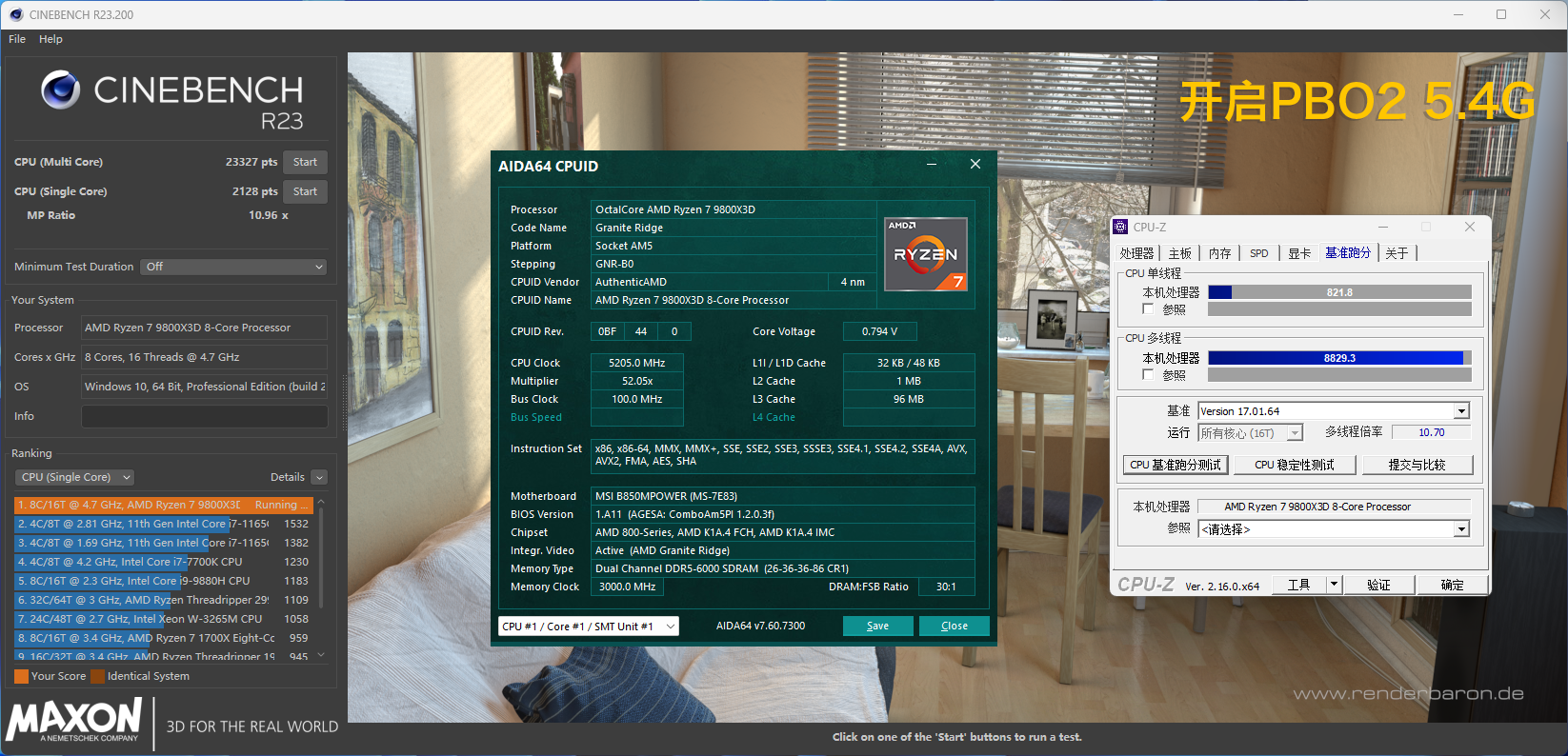Image resolution: width=1568 pixels, height=756 pixels.
Task: Expand the benchmark Version 17.01.64 dropdown
Action: (1461, 411)
